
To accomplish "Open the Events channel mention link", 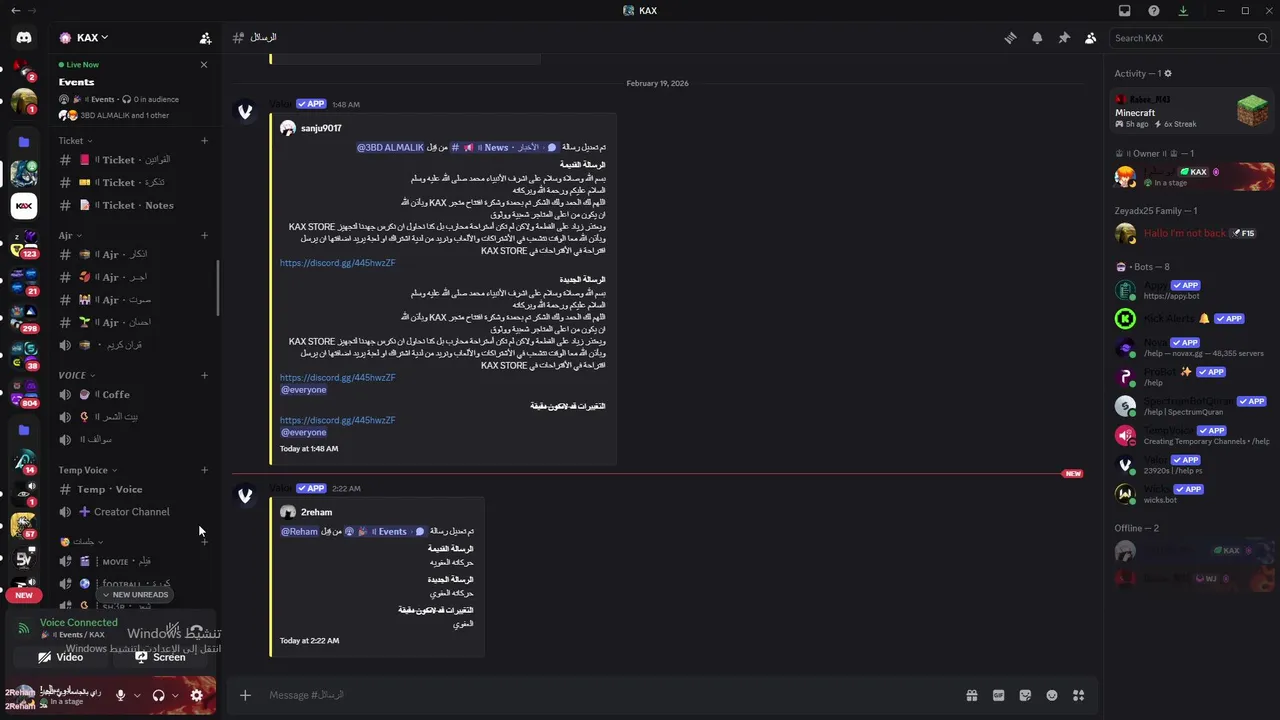I will pos(383,532).
